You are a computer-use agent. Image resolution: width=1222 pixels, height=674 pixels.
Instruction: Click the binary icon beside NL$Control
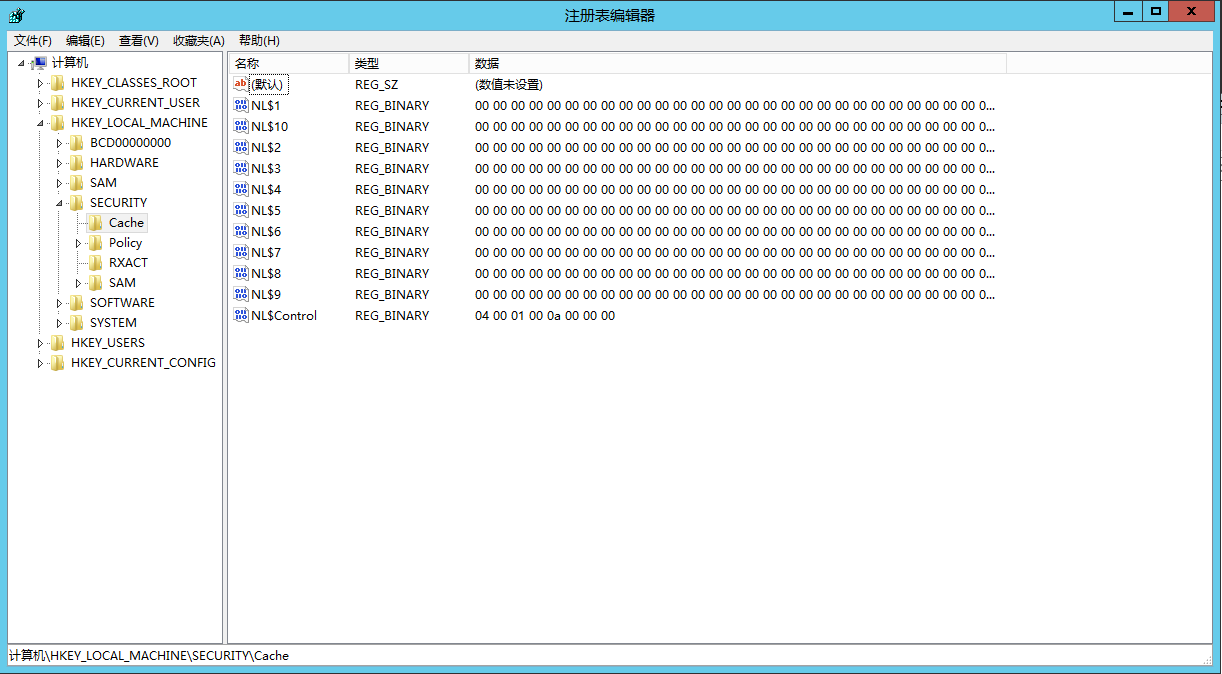coord(241,315)
